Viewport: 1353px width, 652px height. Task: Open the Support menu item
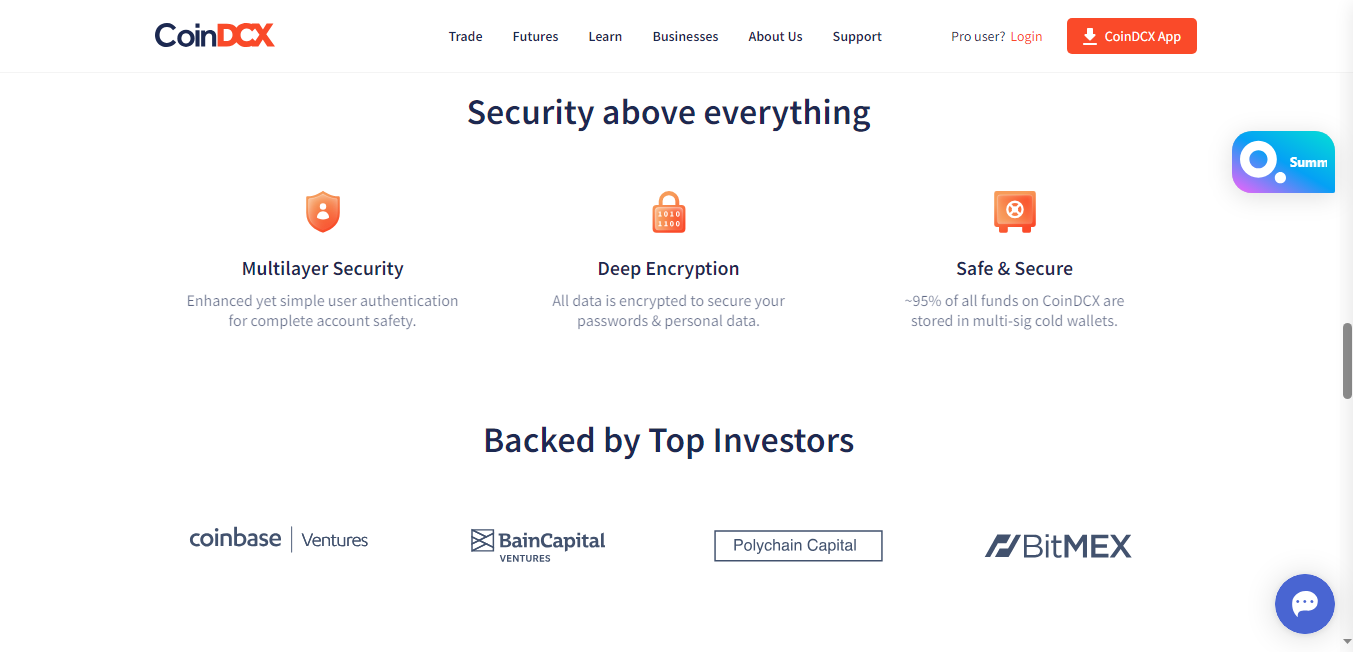(857, 37)
